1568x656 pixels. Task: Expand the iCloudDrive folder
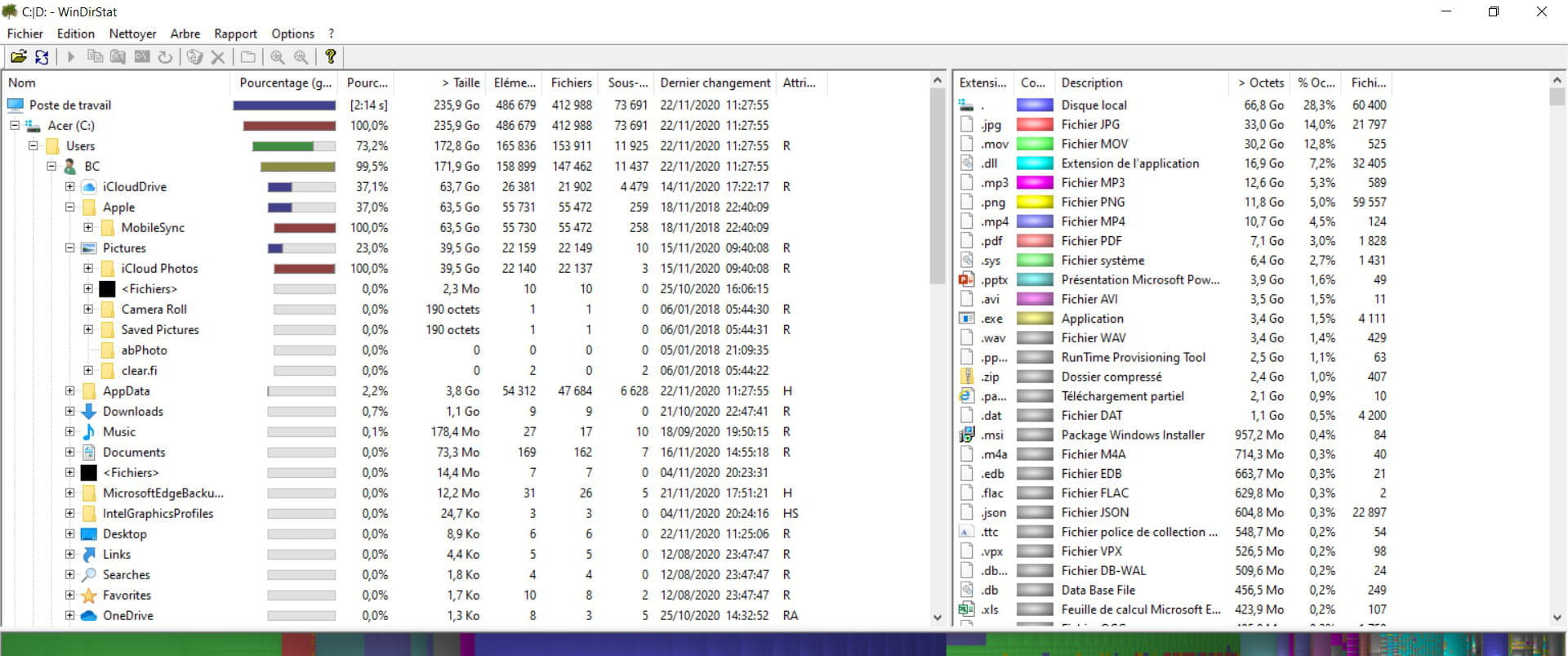click(x=70, y=186)
